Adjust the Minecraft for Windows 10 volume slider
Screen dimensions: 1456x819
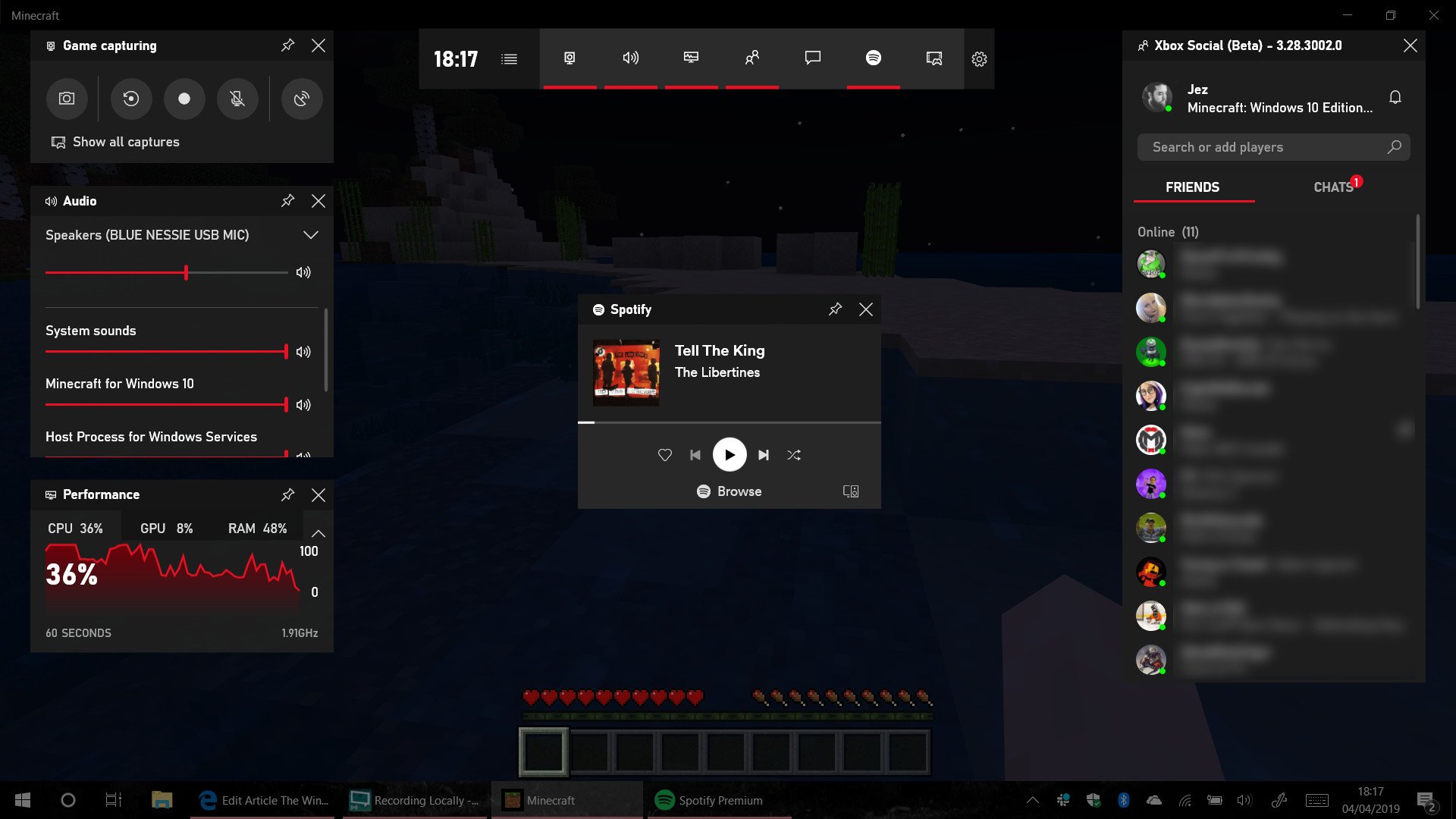[285, 405]
